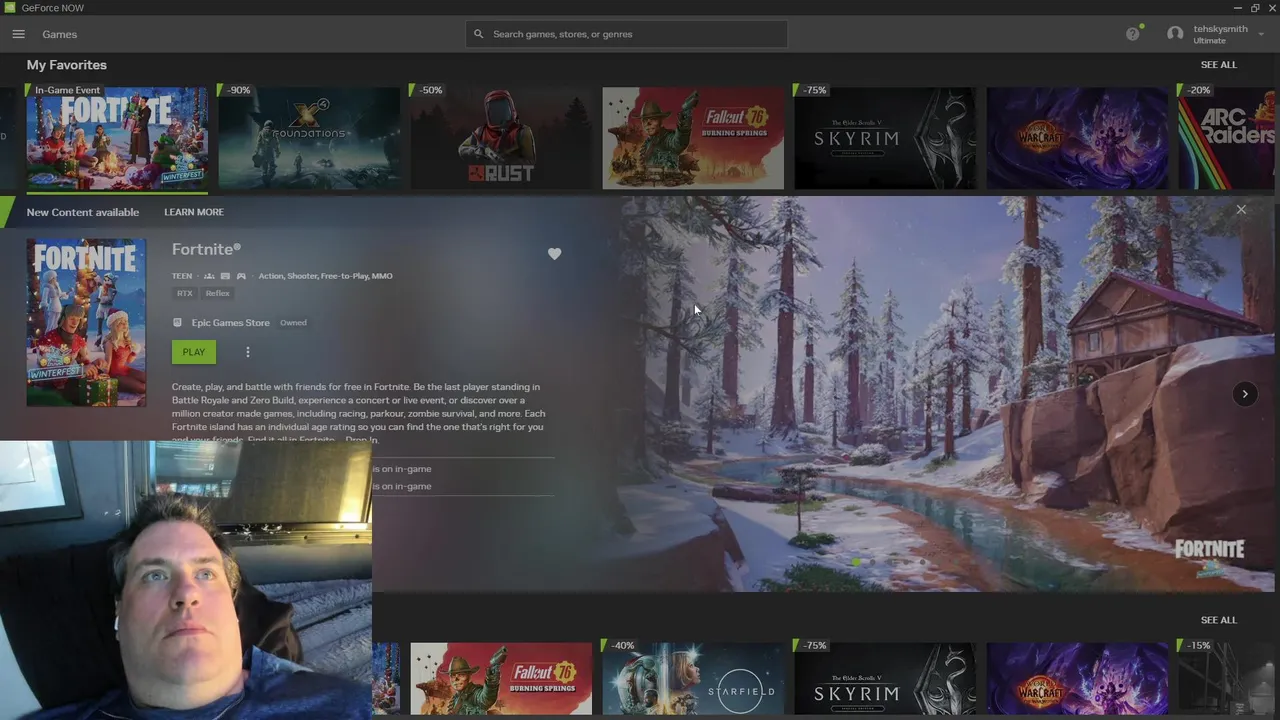1280x720 pixels.
Task: Click the GeForce NOW window title icon
Action: [x=10, y=8]
